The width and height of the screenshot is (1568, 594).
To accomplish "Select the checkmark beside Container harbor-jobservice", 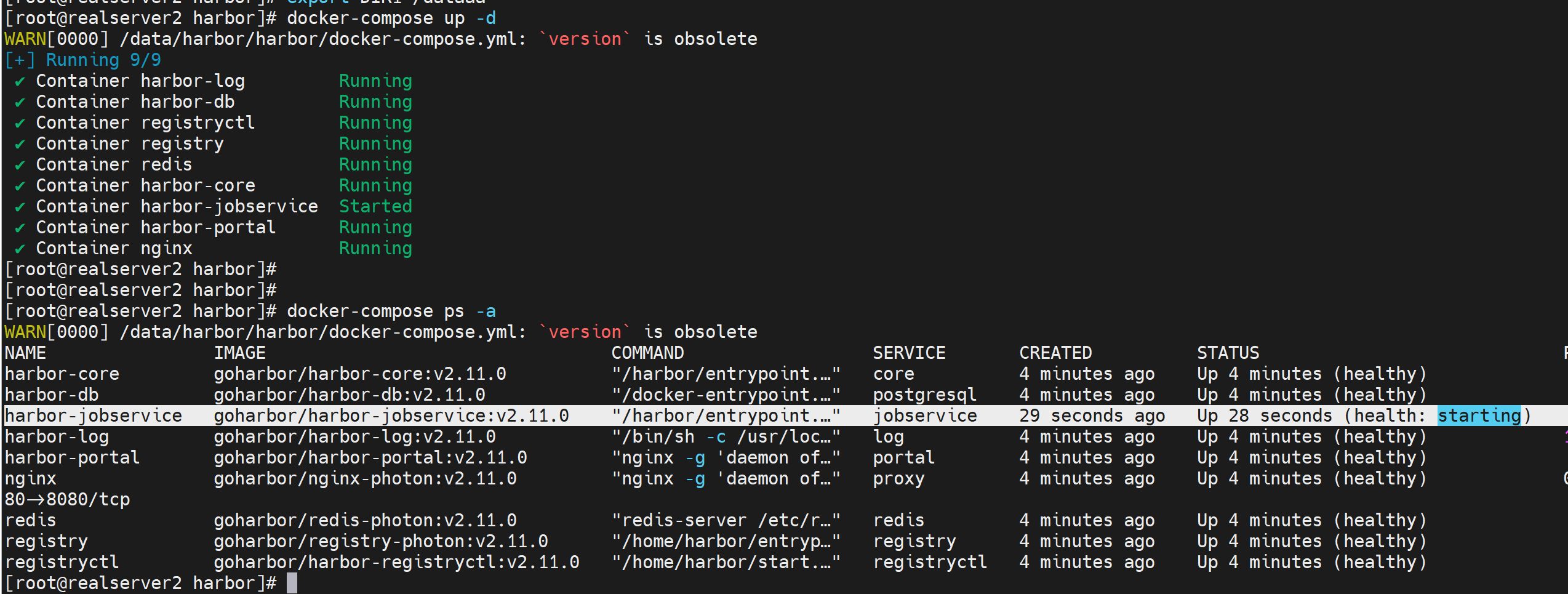I will (20, 207).
